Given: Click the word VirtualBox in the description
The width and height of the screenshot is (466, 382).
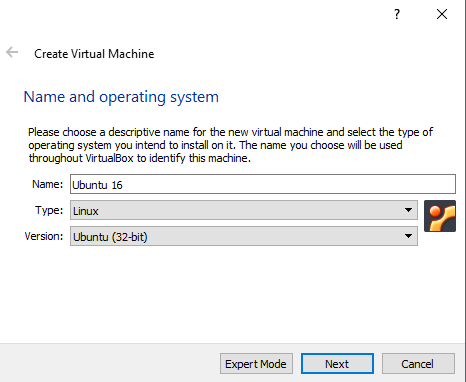Looking at the screenshot, I should coord(110,158).
